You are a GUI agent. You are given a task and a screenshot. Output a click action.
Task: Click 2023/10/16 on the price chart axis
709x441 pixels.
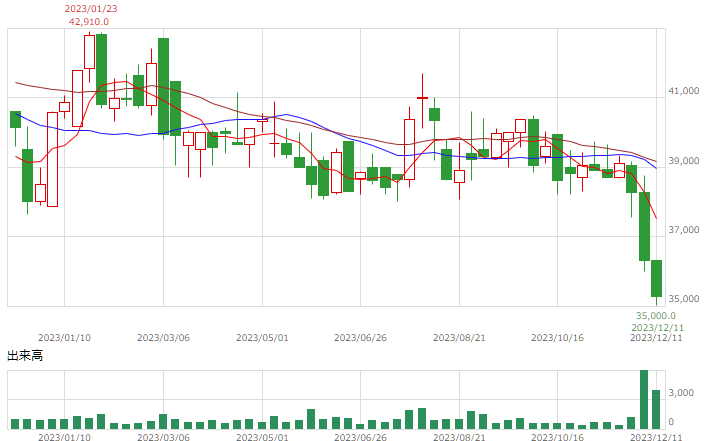click(x=557, y=338)
